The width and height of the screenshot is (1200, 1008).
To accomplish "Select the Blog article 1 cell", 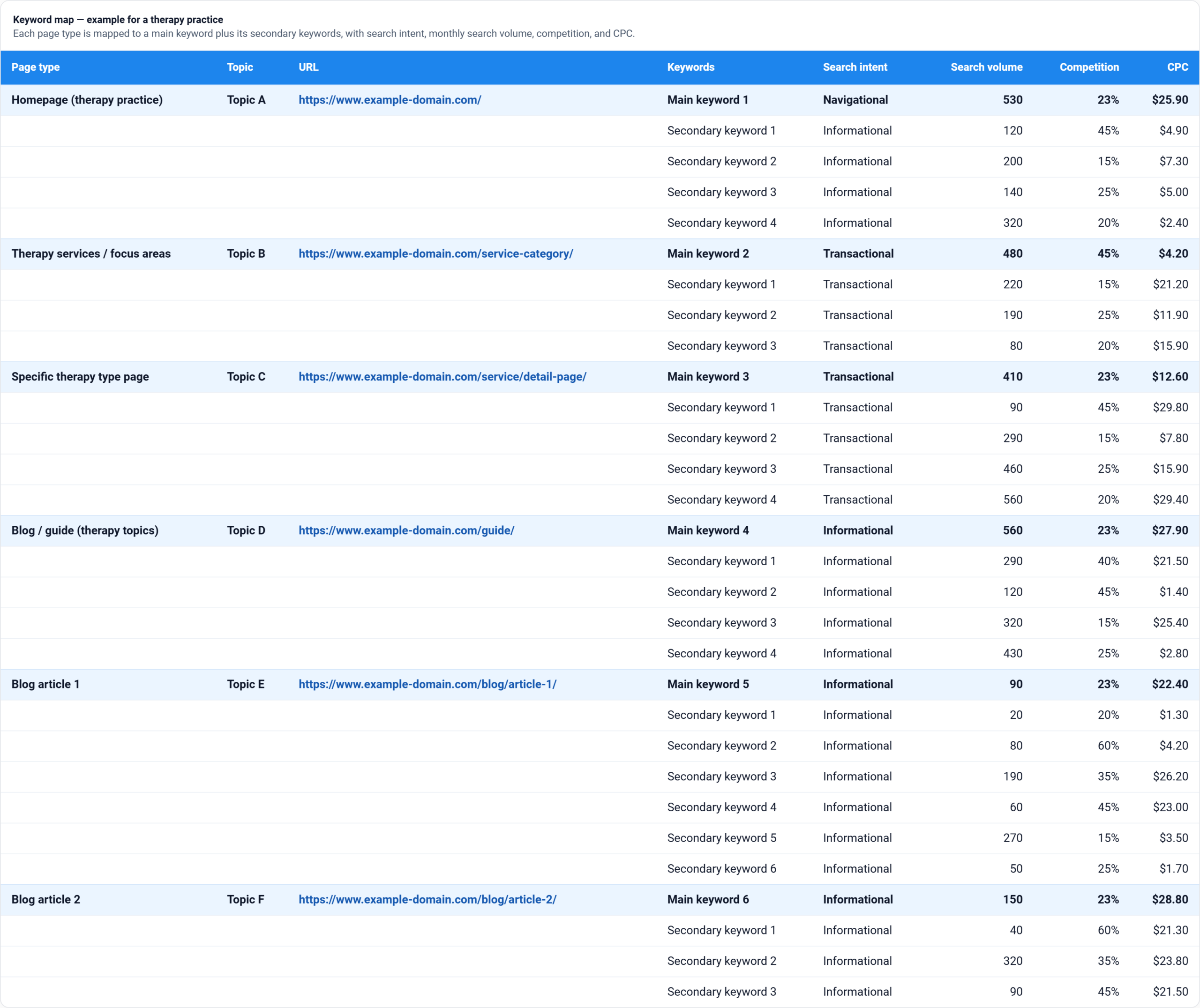I will pos(46,684).
